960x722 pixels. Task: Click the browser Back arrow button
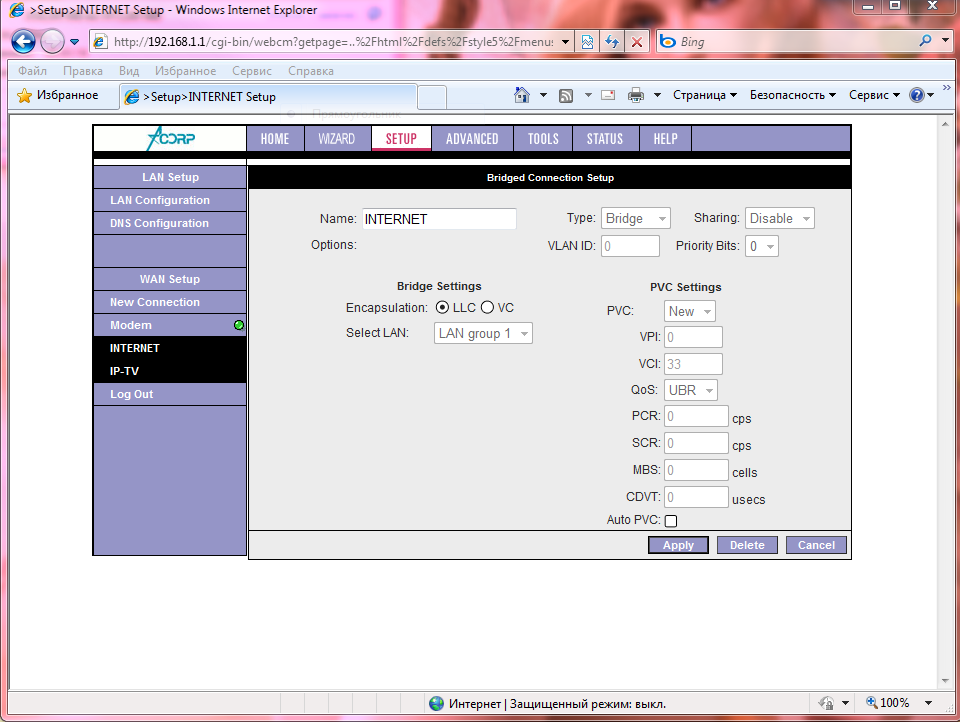point(24,42)
